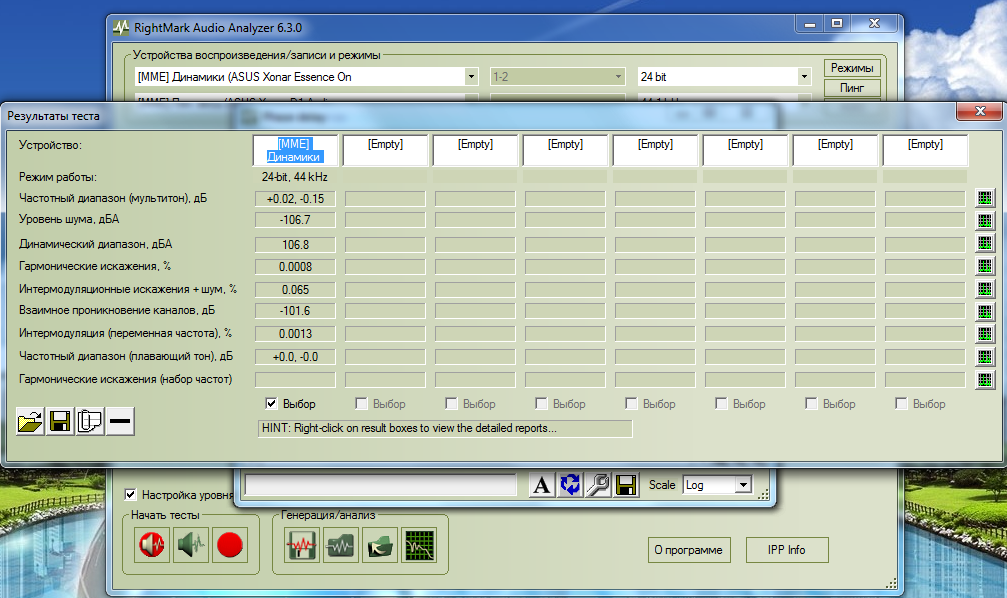Click the swept tone value +0.0, -0.0
The image size is (1007, 598).
pos(295,357)
